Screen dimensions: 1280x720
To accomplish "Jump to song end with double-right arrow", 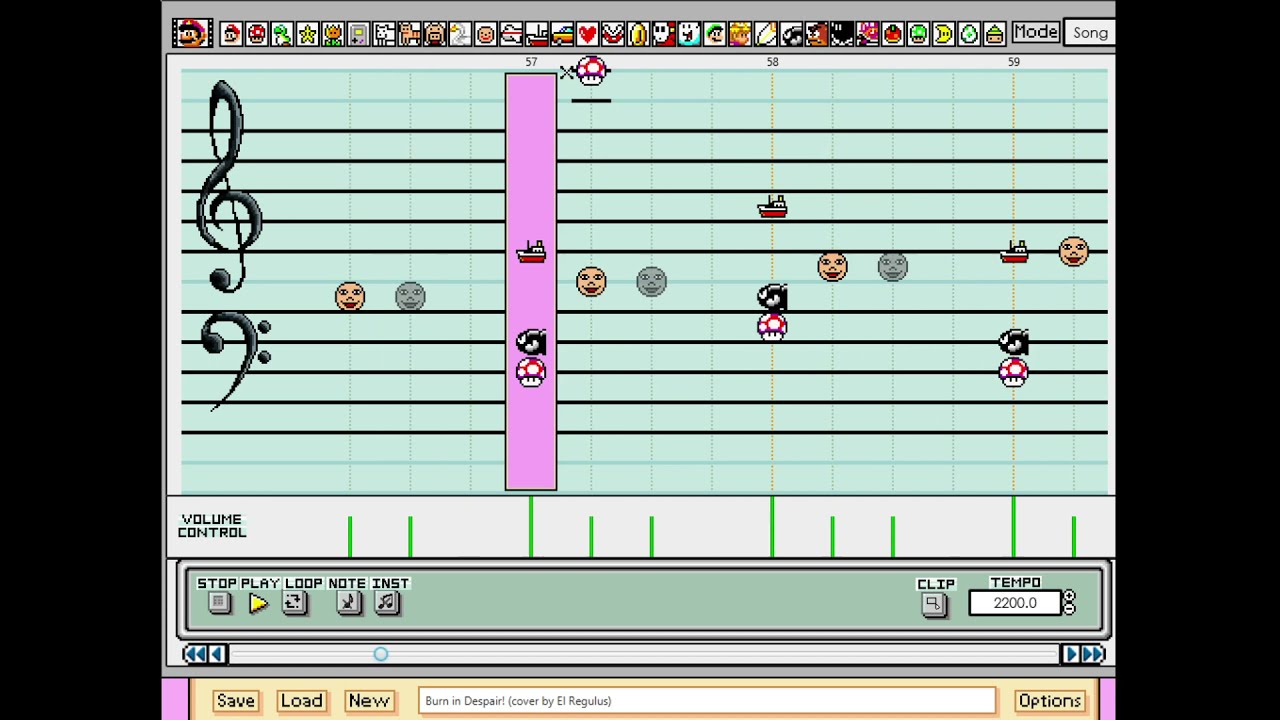I will point(1093,654).
